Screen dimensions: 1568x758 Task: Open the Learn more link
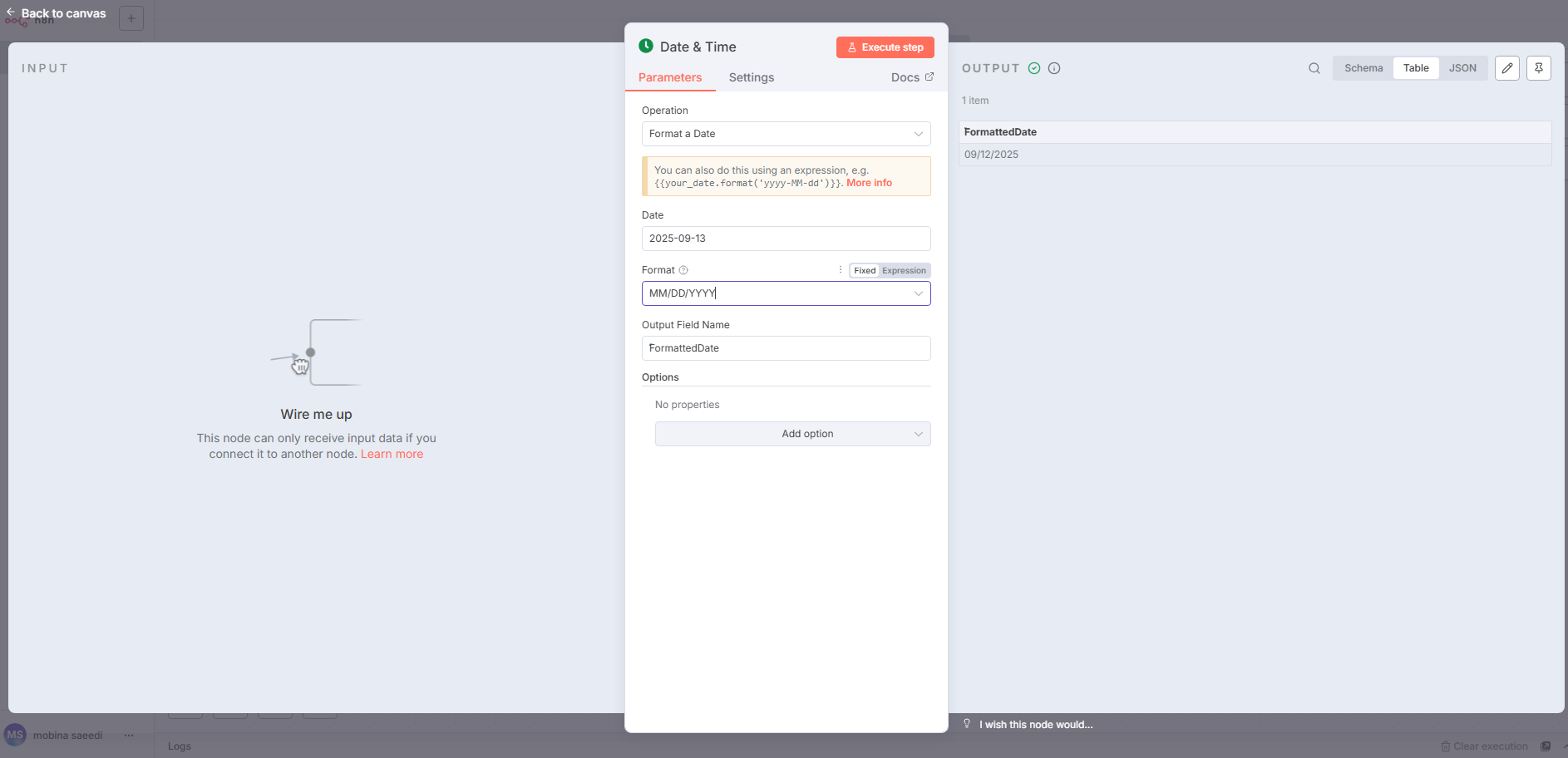coord(392,454)
